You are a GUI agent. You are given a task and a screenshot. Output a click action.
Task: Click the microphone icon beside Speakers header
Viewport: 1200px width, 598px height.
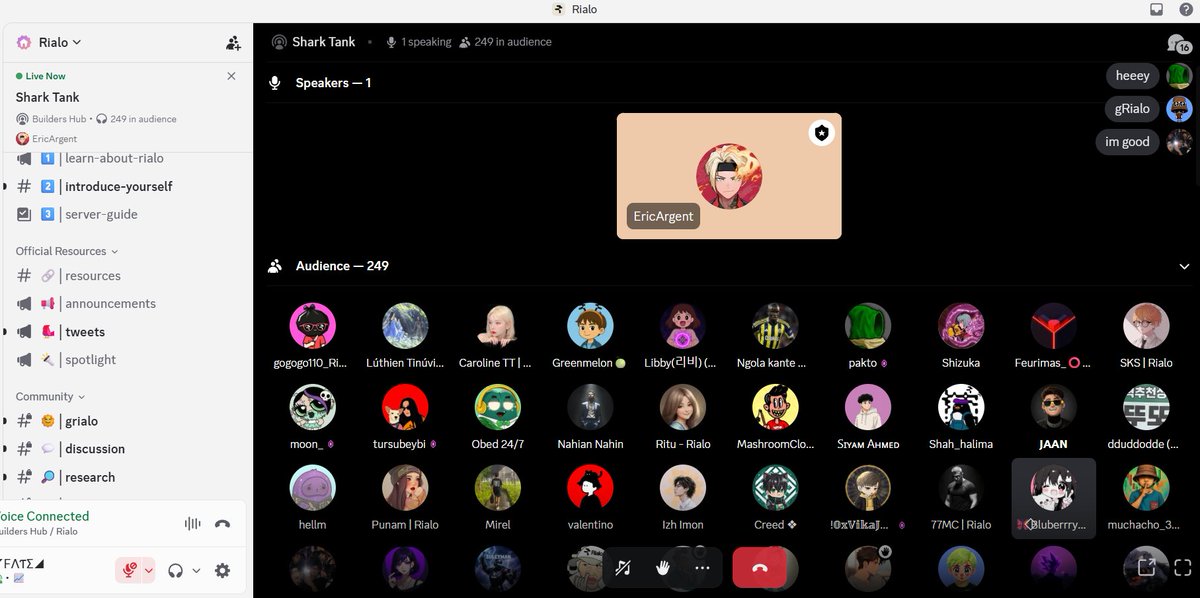[275, 83]
